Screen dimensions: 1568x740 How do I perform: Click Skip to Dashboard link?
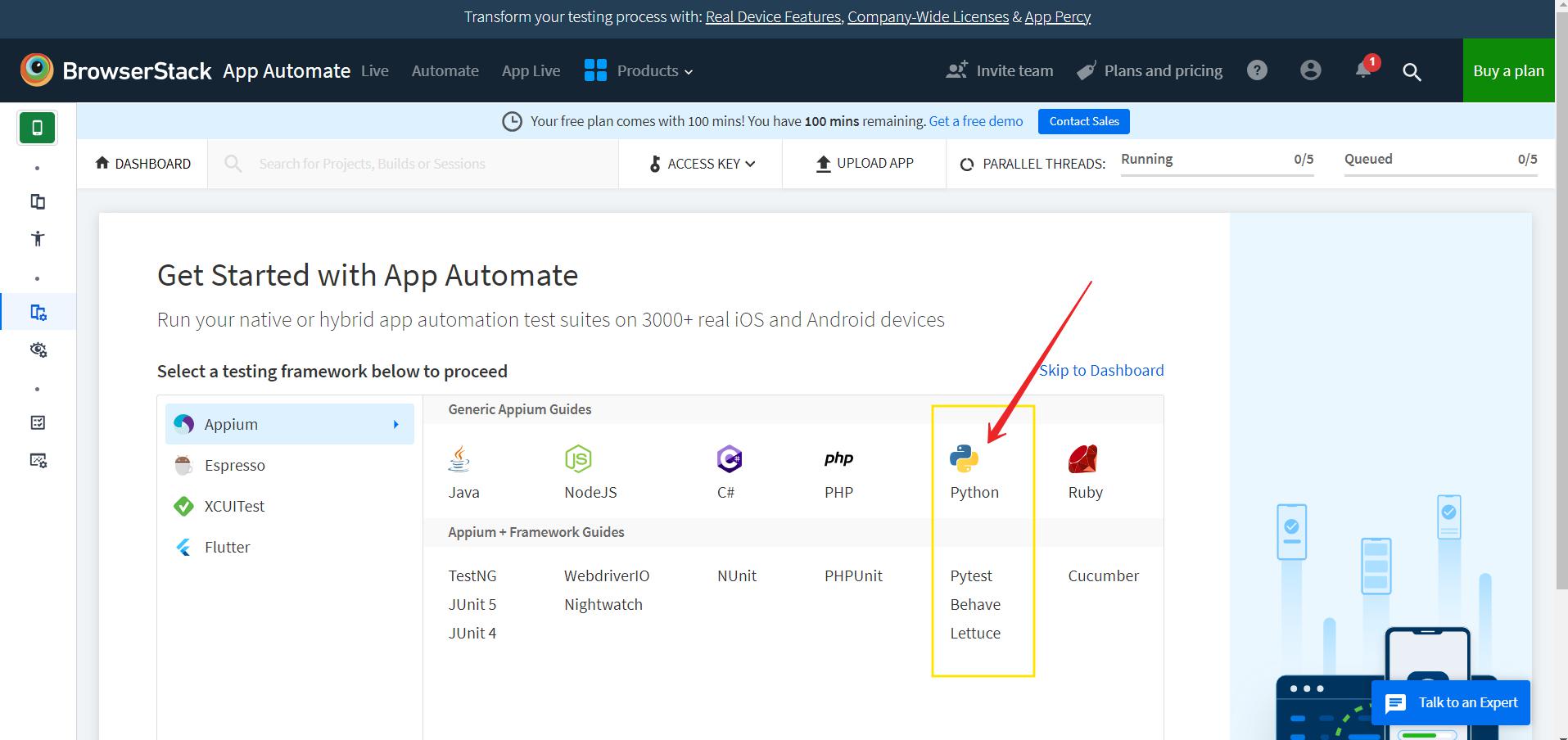pyautogui.click(x=1101, y=370)
